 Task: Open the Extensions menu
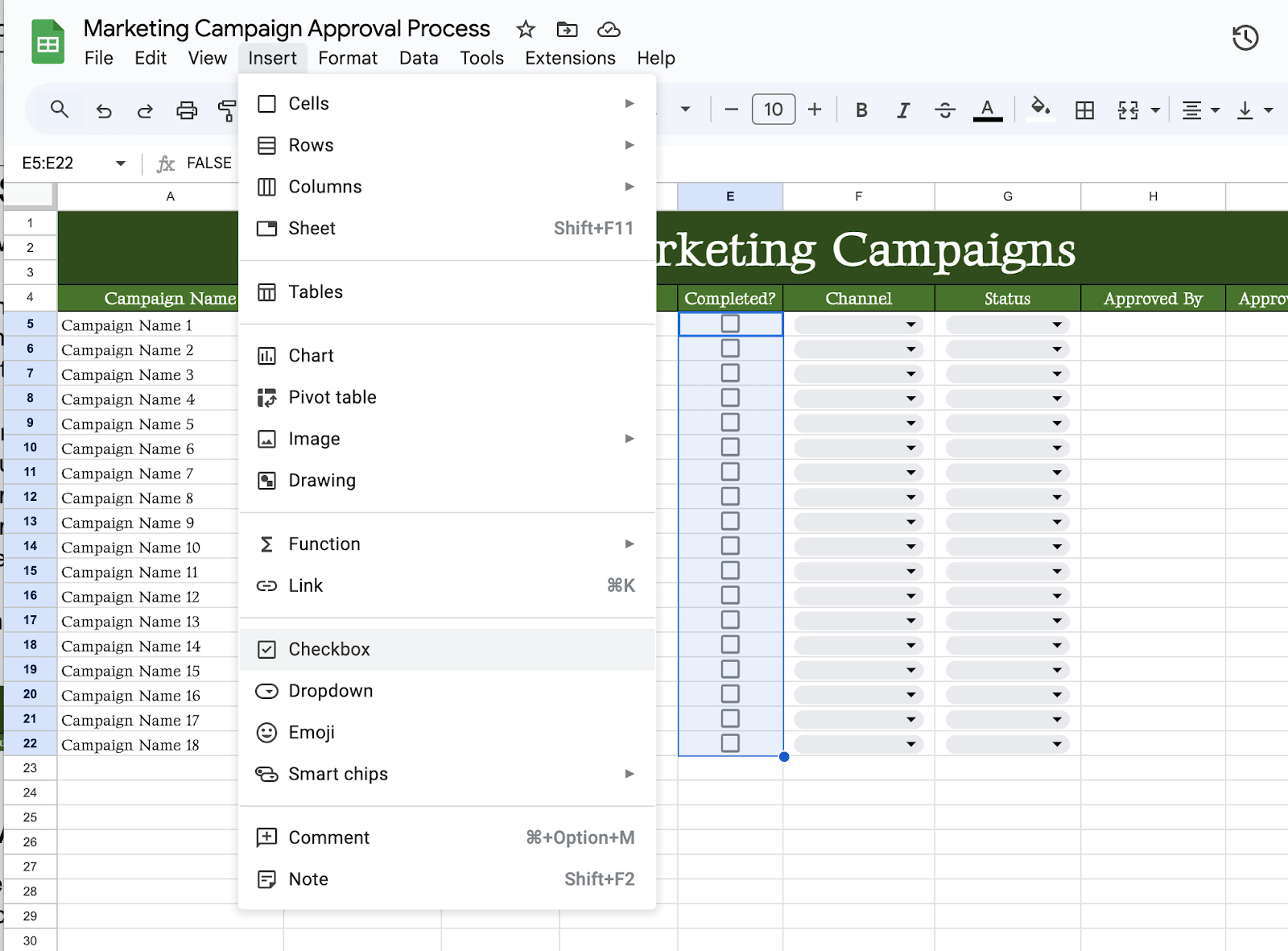click(x=570, y=58)
